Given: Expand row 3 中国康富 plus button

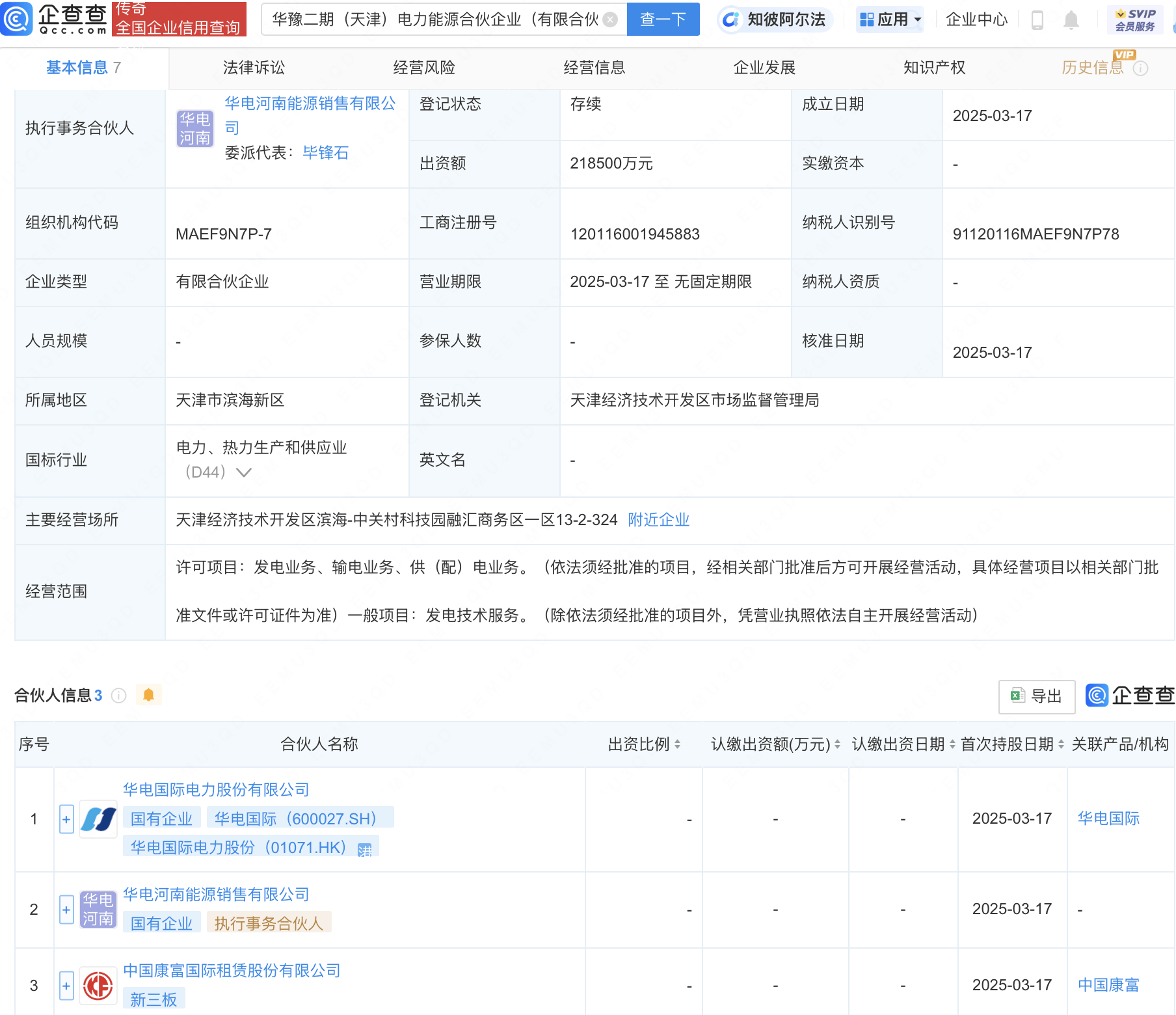Looking at the screenshot, I should point(66,986).
